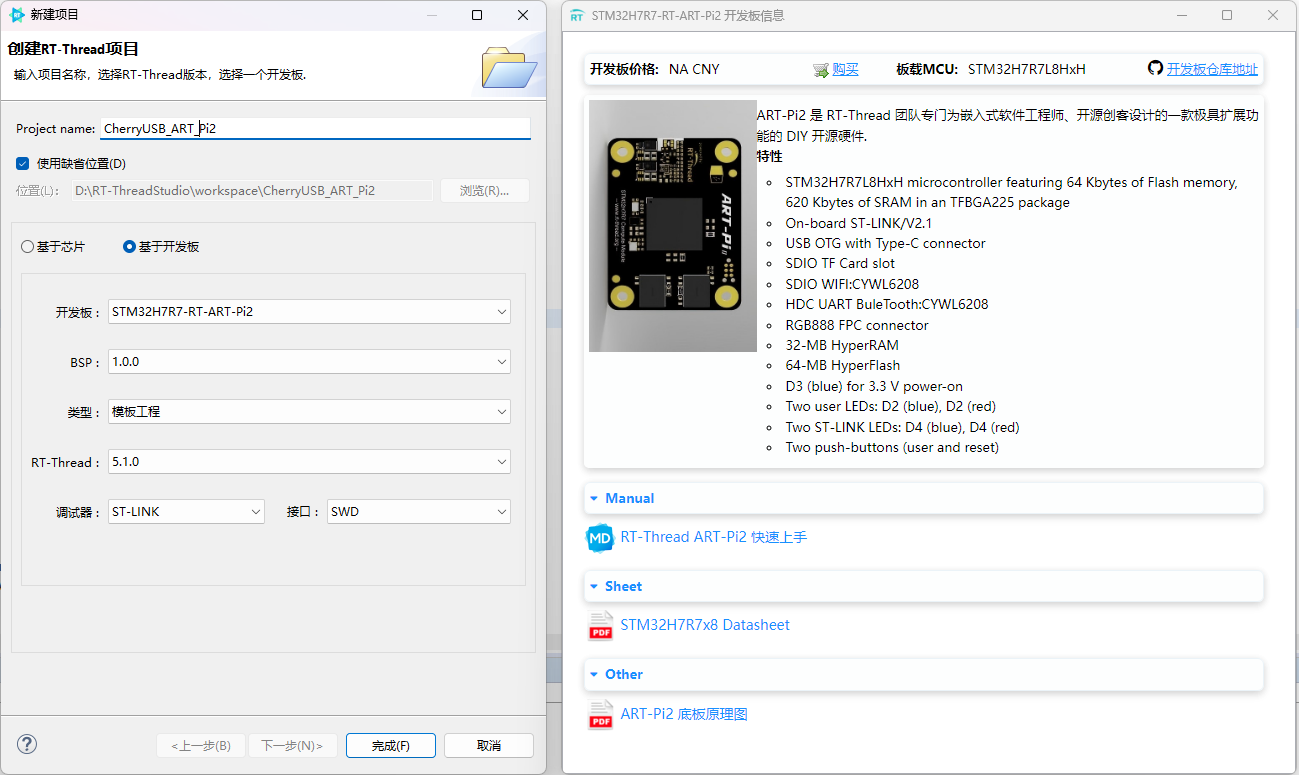Screen dimensions: 1299x775
Task: Click the MD file icon for quick start
Action: pyautogui.click(x=600, y=538)
